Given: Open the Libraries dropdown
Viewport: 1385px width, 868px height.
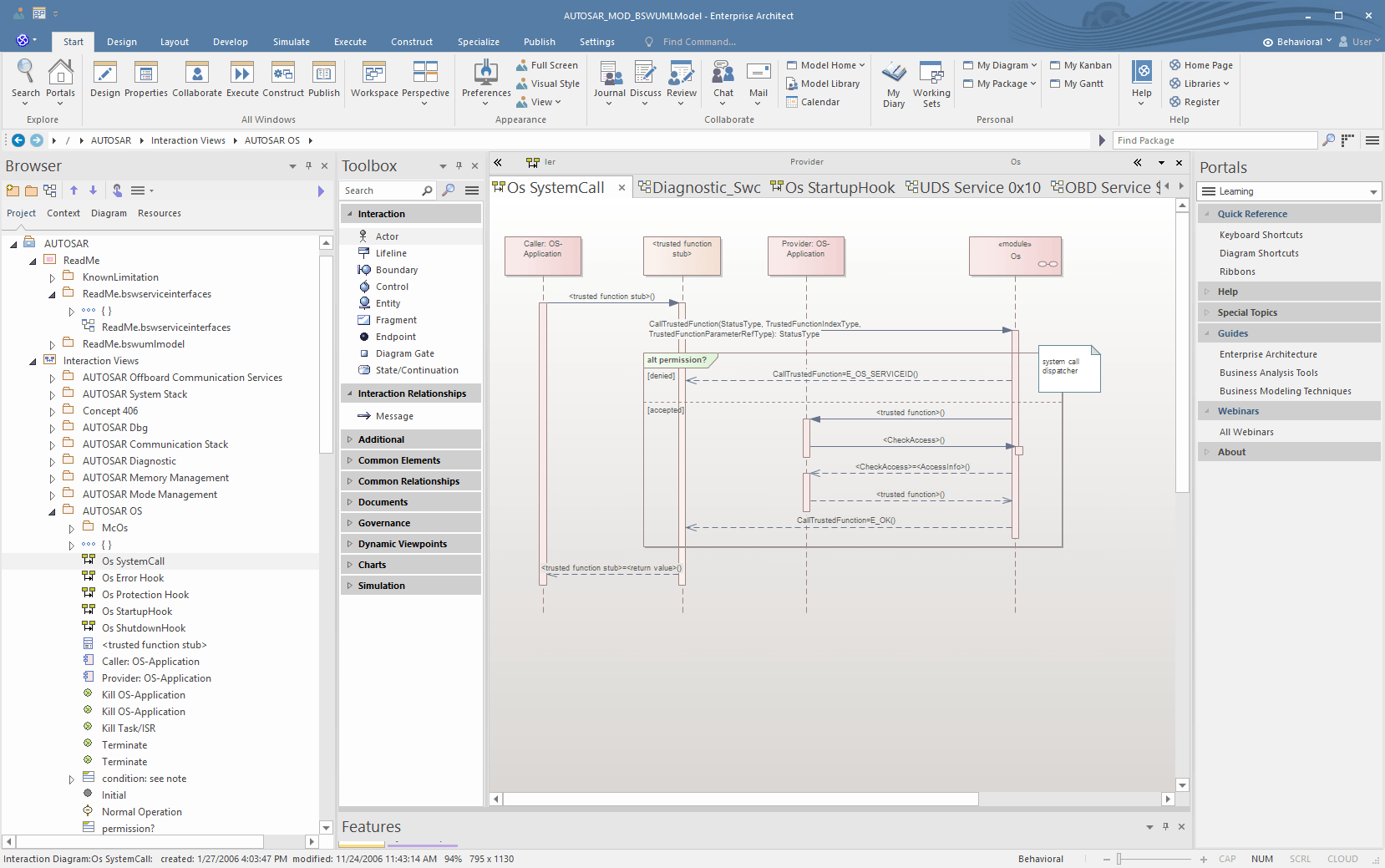Looking at the screenshot, I should click(x=1200, y=84).
